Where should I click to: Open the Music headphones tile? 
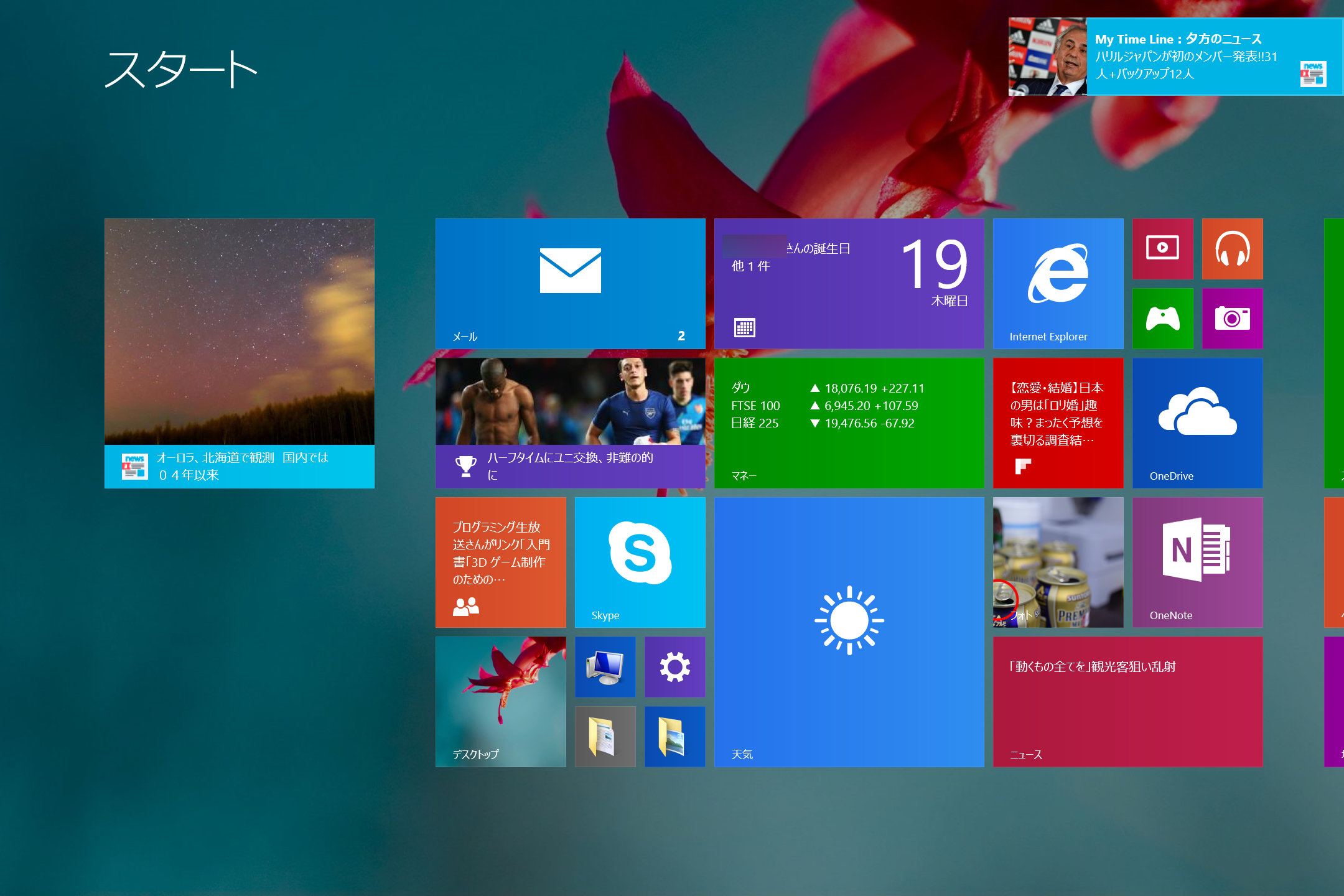[1232, 248]
